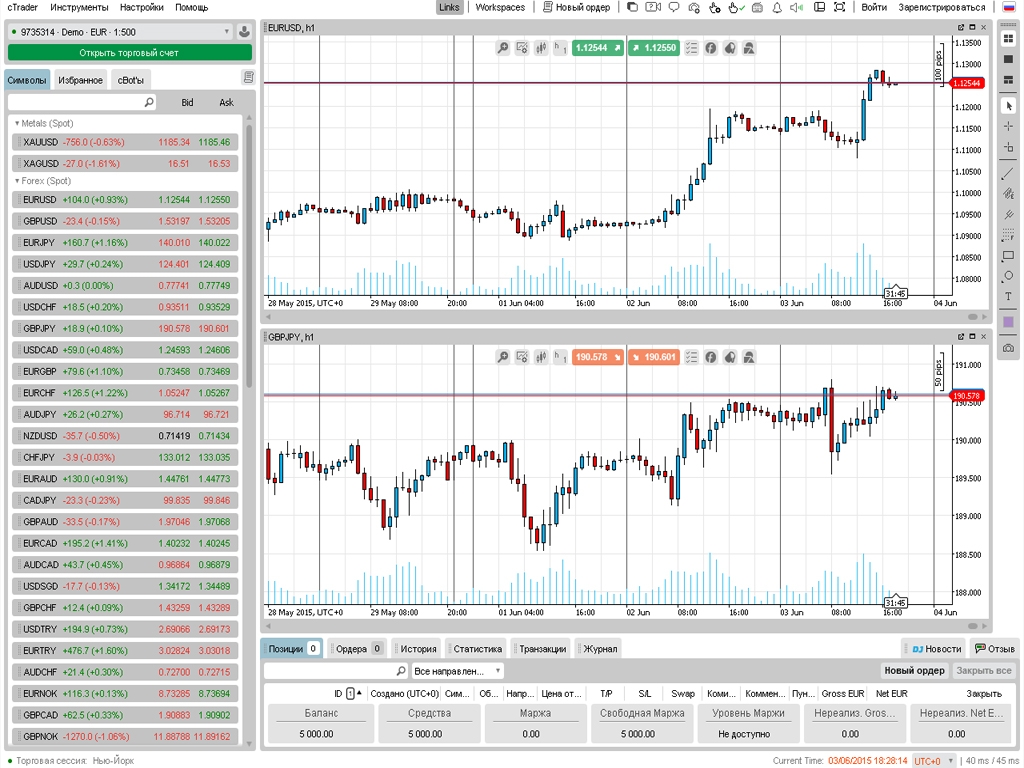Image resolution: width=1024 pixels, height=768 pixels.
Task: Select the crosshair tool in right sidebar
Action: click(x=1008, y=126)
